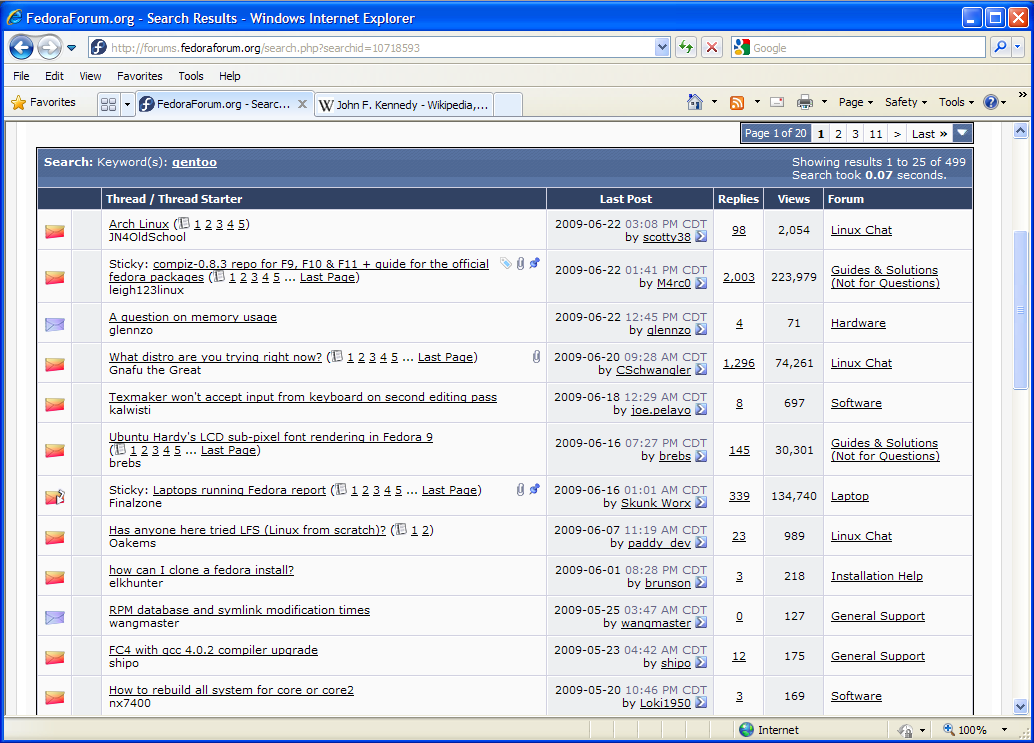Click the 2,003 replies count
The image size is (1034, 743).
[x=739, y=277]
